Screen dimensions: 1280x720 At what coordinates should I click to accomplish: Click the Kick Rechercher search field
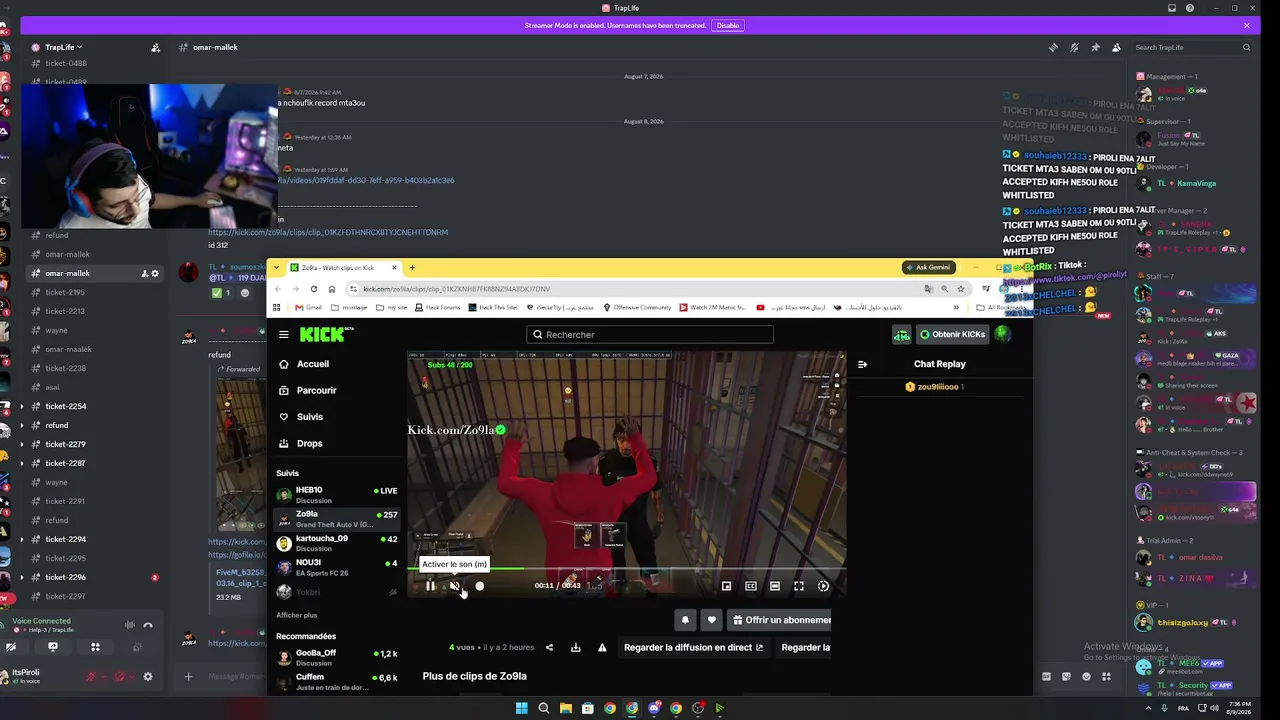[650, 335]
